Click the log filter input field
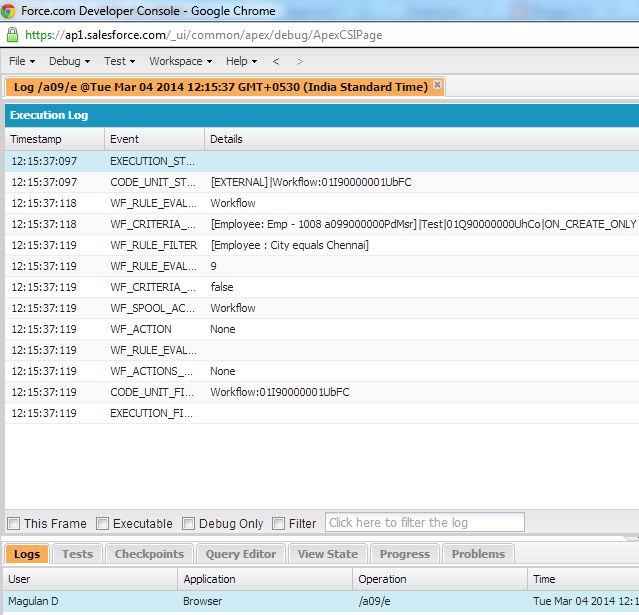639x615 pixels. [425, 522]
